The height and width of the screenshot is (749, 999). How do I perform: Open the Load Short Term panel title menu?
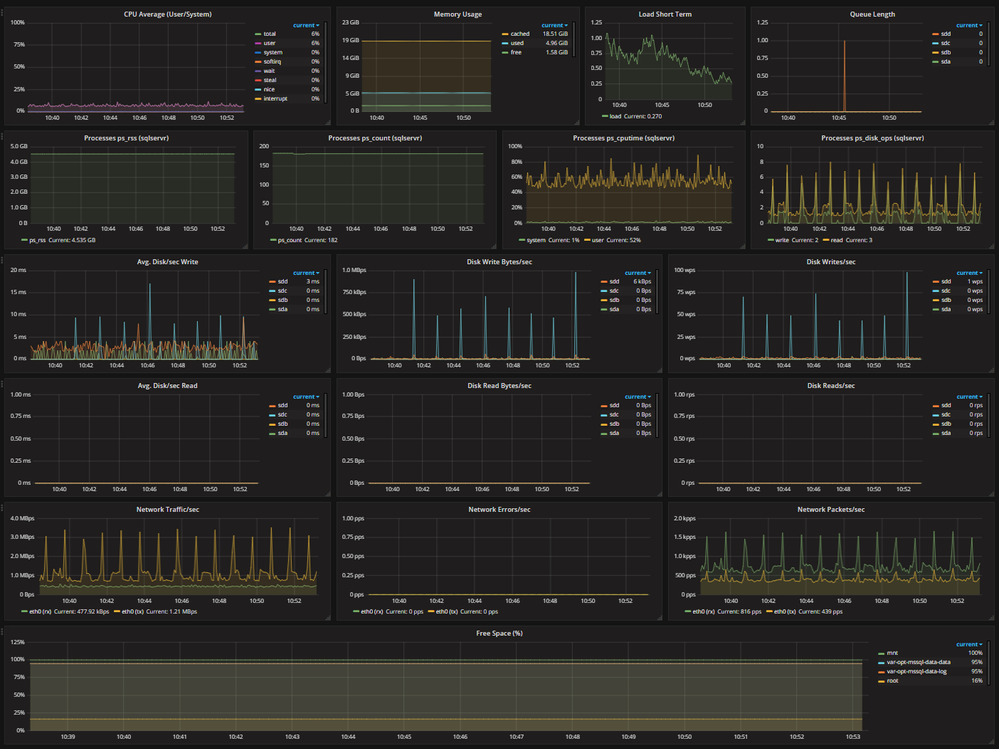point(665,14)
